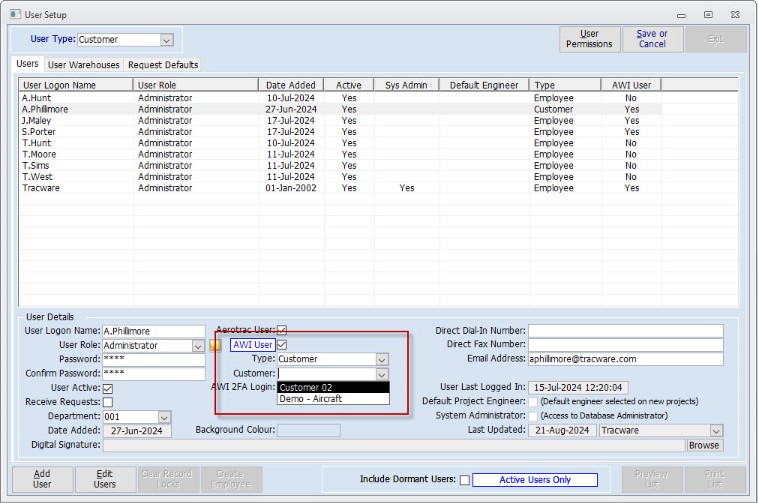Screen dimensions: 758x503
Task: Click the Direct Dial-In Number field
Action: tap(626, 331)
